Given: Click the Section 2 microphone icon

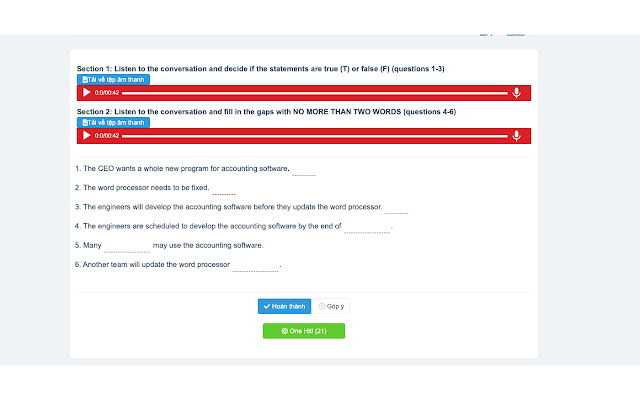Looking at the screenshot, I should point(516,136).
